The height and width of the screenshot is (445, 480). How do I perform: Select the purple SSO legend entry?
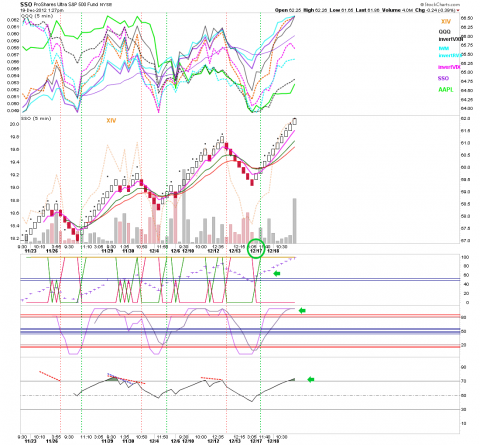443,78
